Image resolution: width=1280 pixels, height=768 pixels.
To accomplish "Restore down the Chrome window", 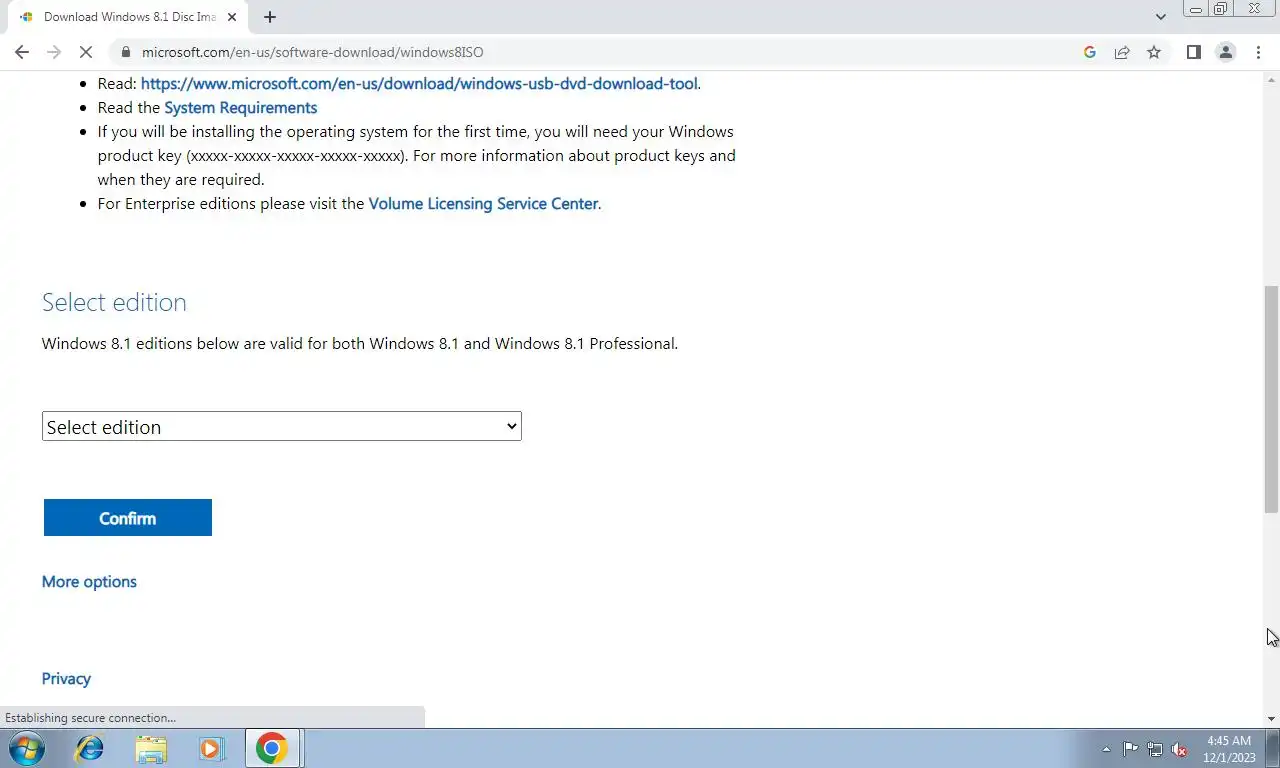I will click(x=1220, y=9).
